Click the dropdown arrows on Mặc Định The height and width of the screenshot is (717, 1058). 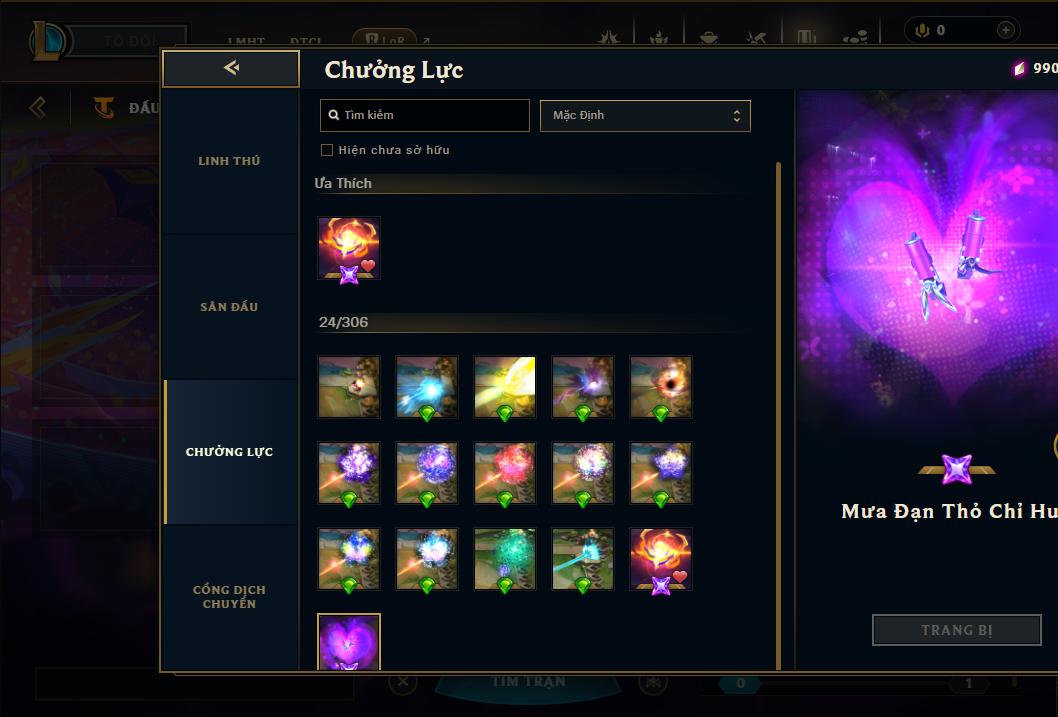point(737,116)
